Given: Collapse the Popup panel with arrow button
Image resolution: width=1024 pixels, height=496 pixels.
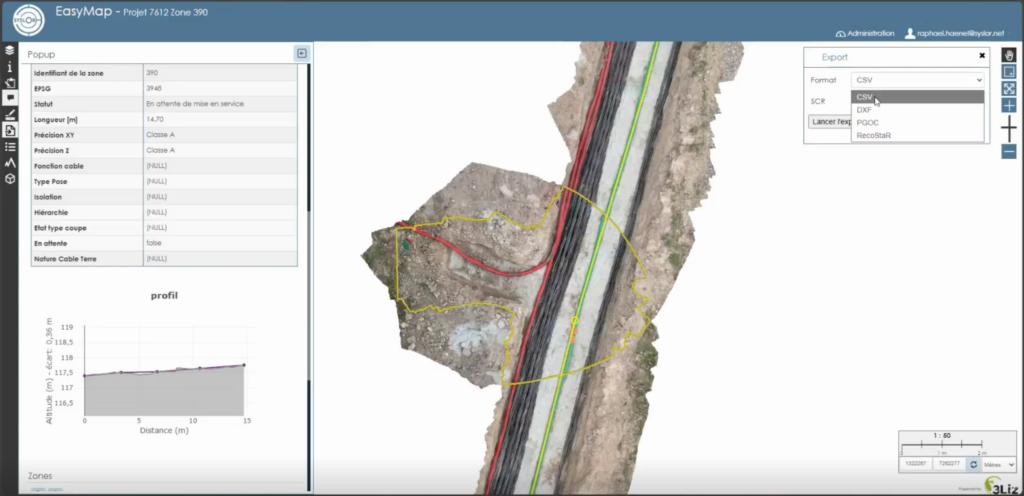Looking at the screenshot, I should click(x=301, y=53).
